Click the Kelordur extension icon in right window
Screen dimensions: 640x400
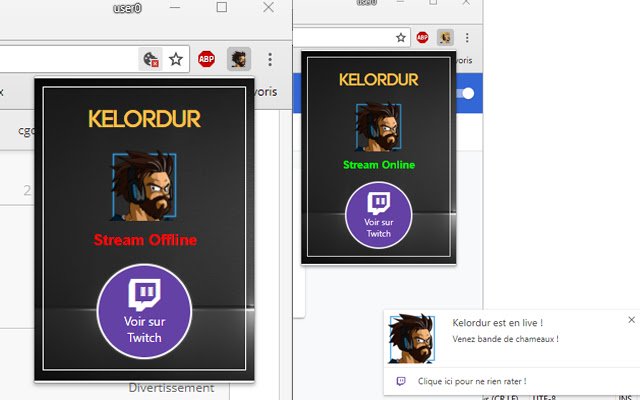click(445, 38)
